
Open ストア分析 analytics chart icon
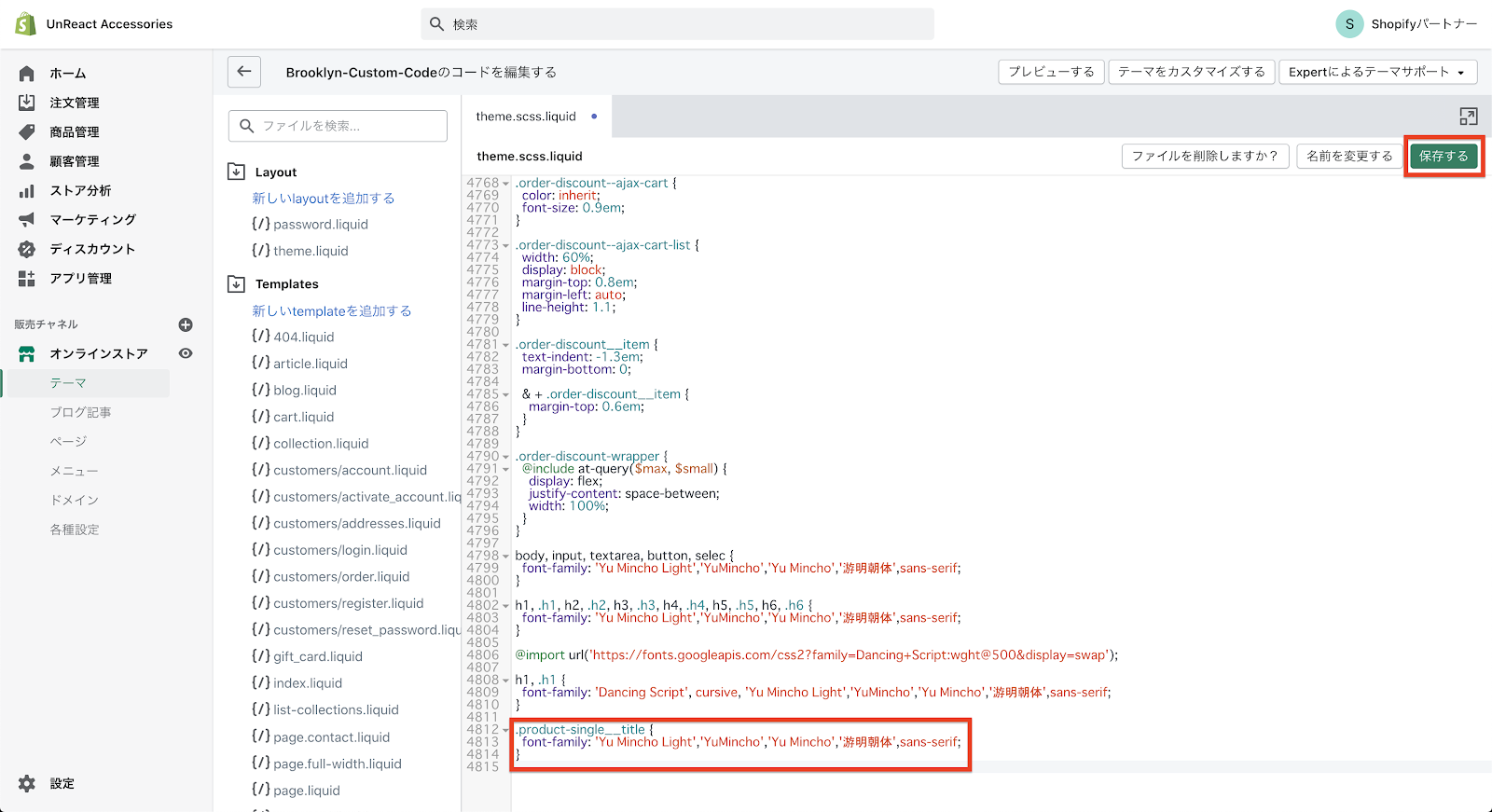27,191
